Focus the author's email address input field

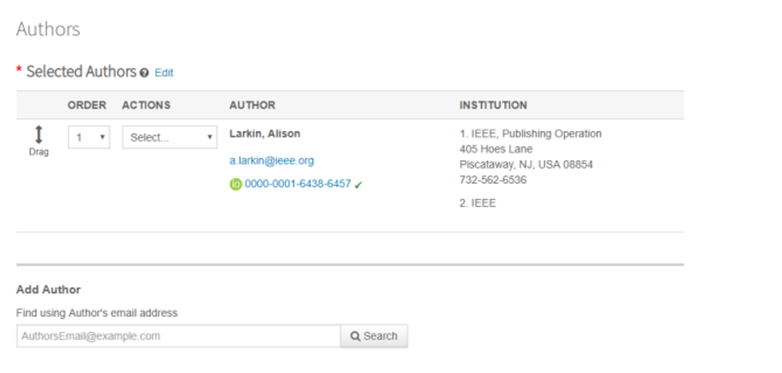click(x=179, y=336)
